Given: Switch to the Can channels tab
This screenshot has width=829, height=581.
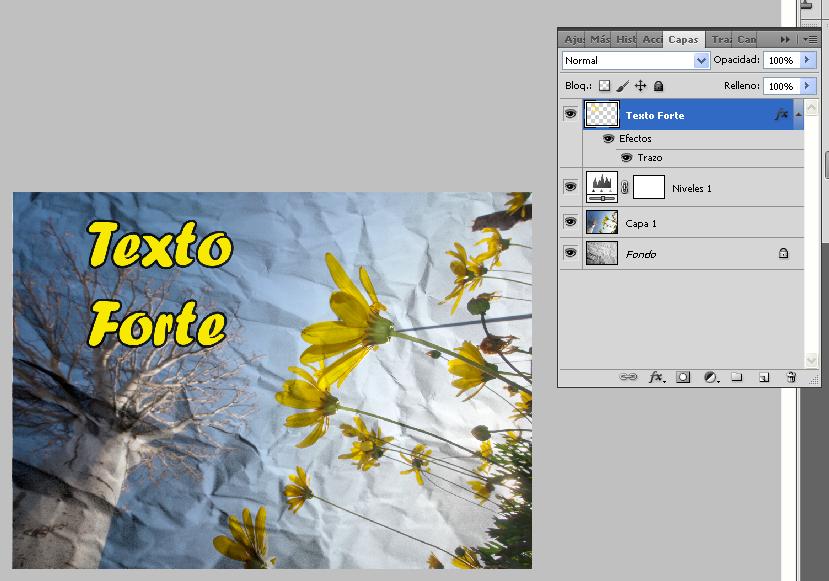Looking at the screenshot, I should click(746, 39).
